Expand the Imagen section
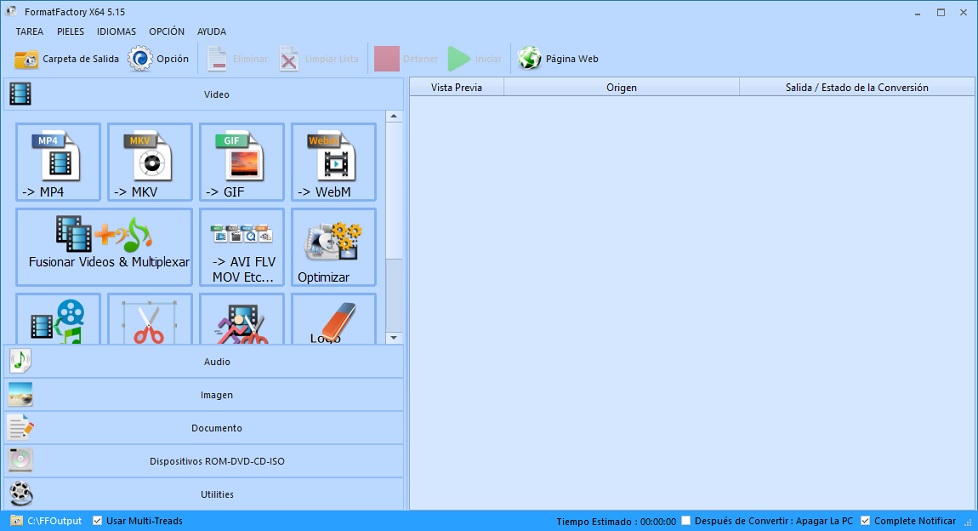Screen dimensions: 978x531 204,394
